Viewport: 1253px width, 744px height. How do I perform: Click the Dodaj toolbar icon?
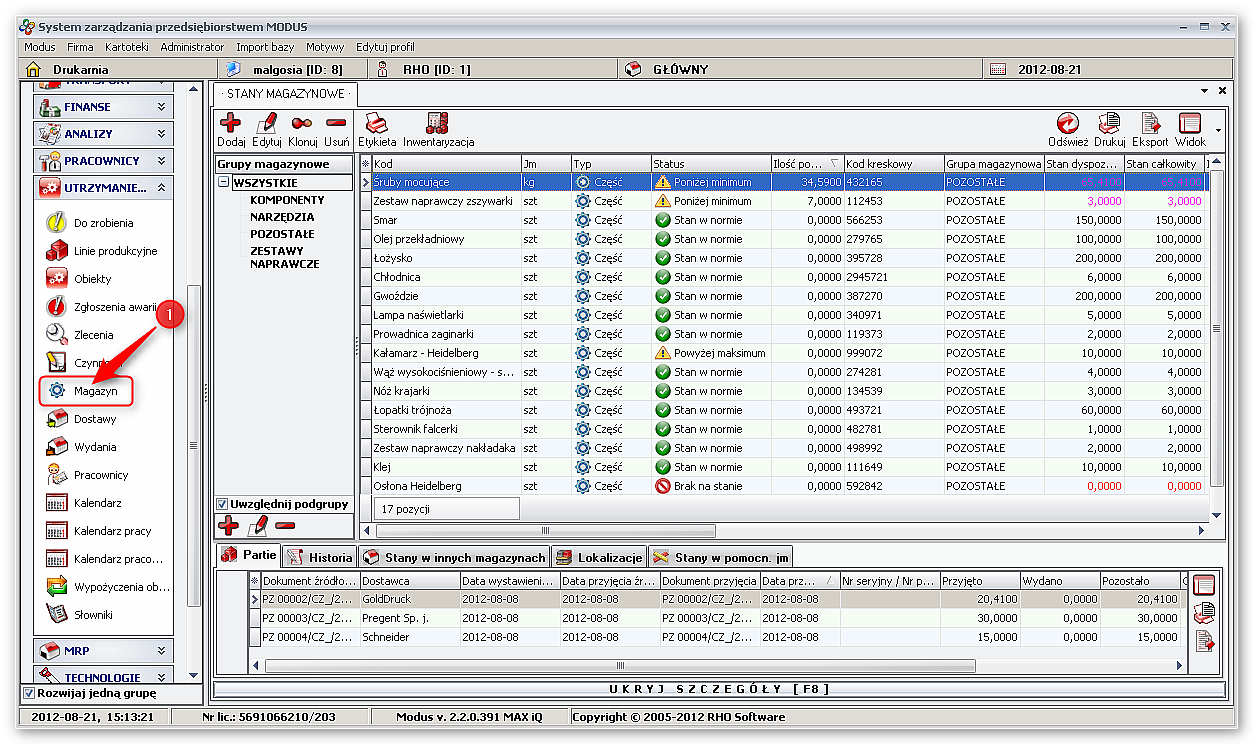(230, 124)
